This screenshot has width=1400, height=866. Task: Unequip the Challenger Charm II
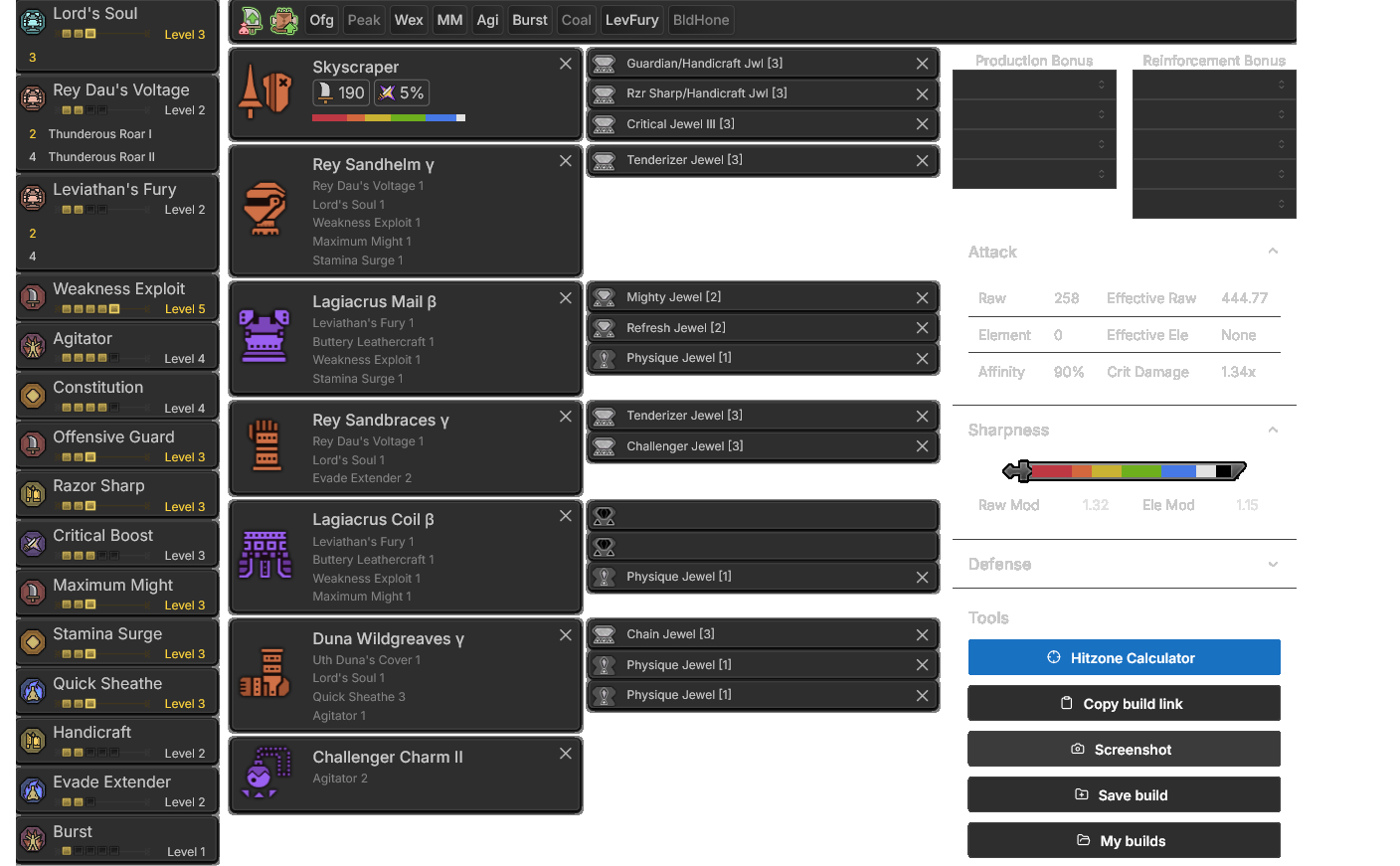point(565,754)
